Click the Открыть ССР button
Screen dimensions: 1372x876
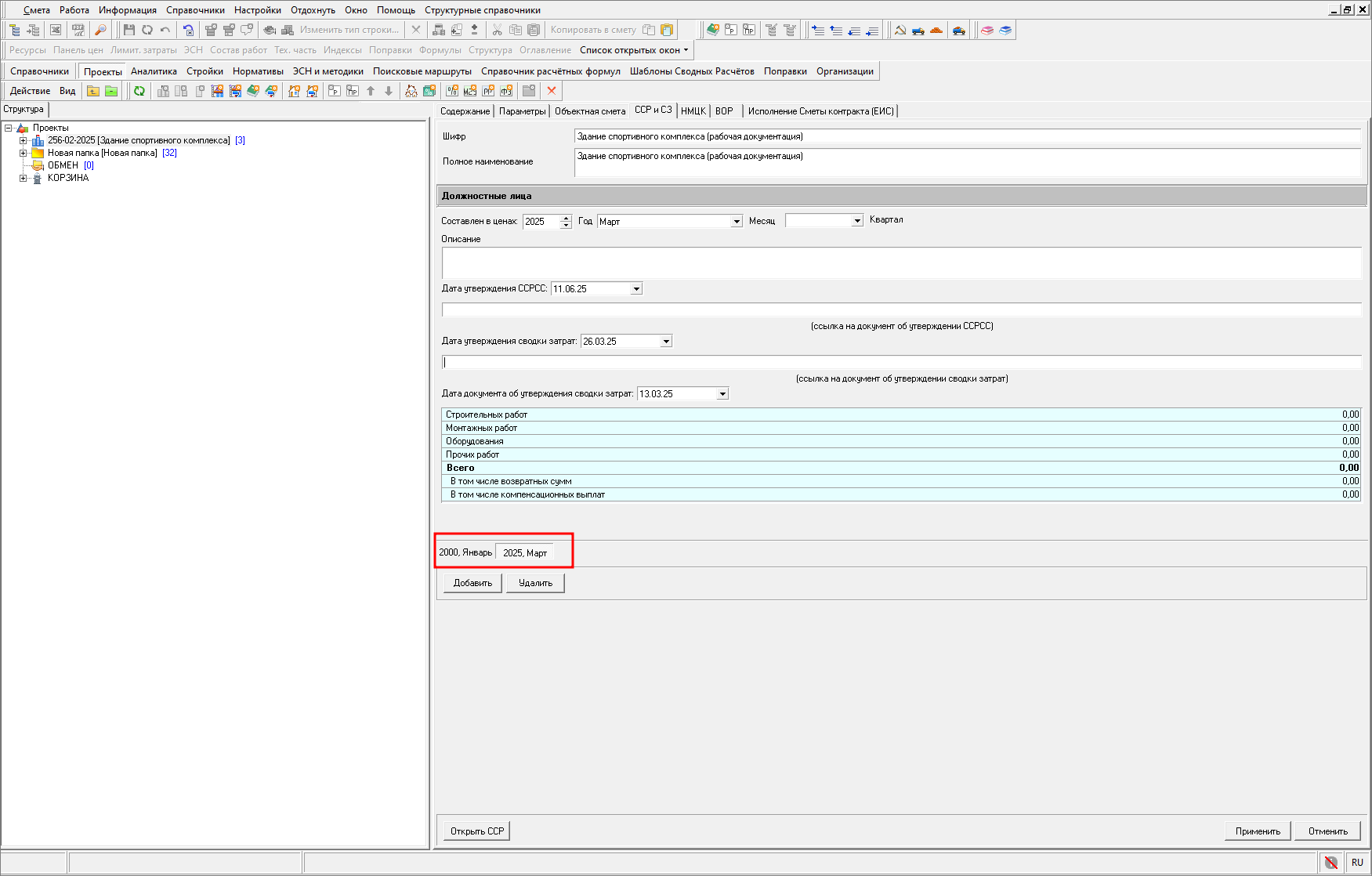(476, 831)
